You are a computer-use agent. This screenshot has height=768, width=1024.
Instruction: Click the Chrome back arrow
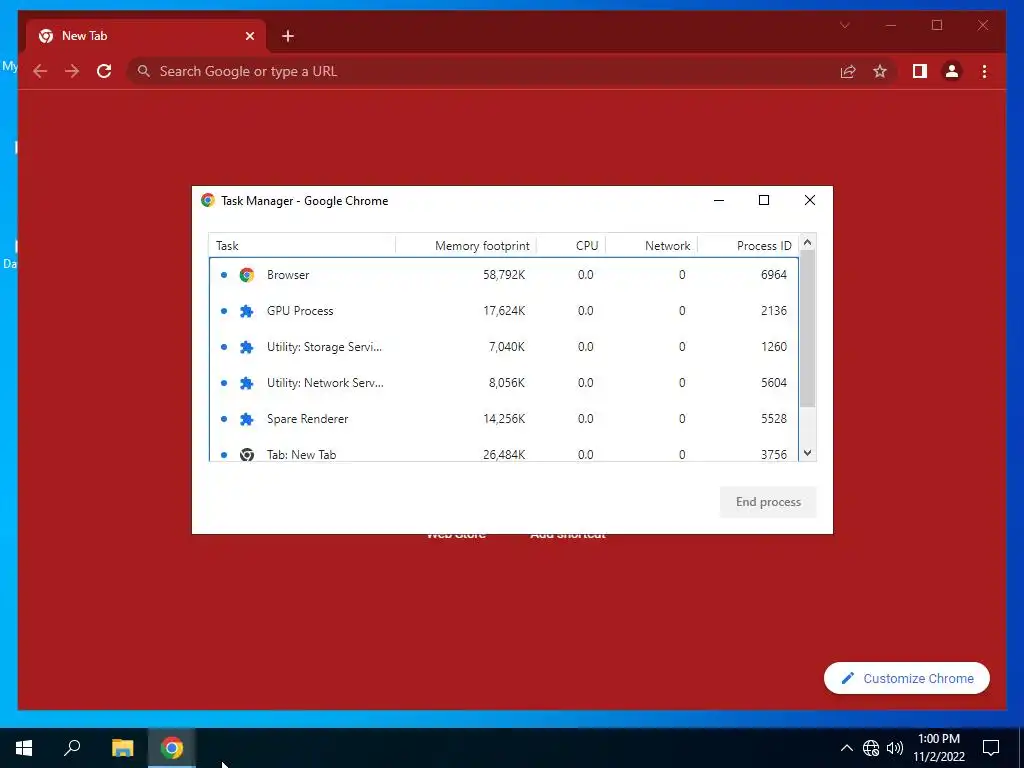point(40,71)
